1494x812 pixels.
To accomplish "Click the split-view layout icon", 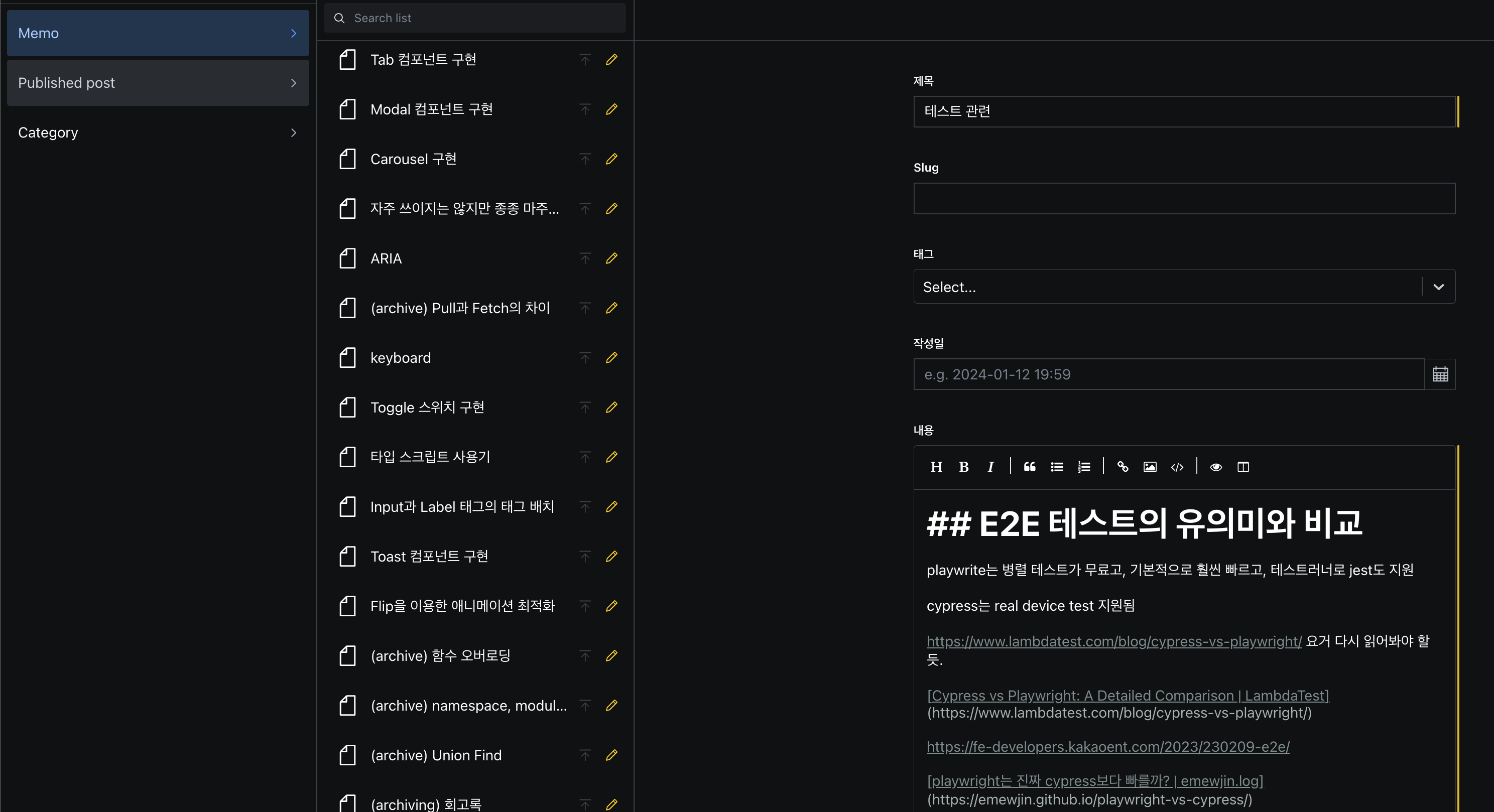I will tap(1244, 466).
